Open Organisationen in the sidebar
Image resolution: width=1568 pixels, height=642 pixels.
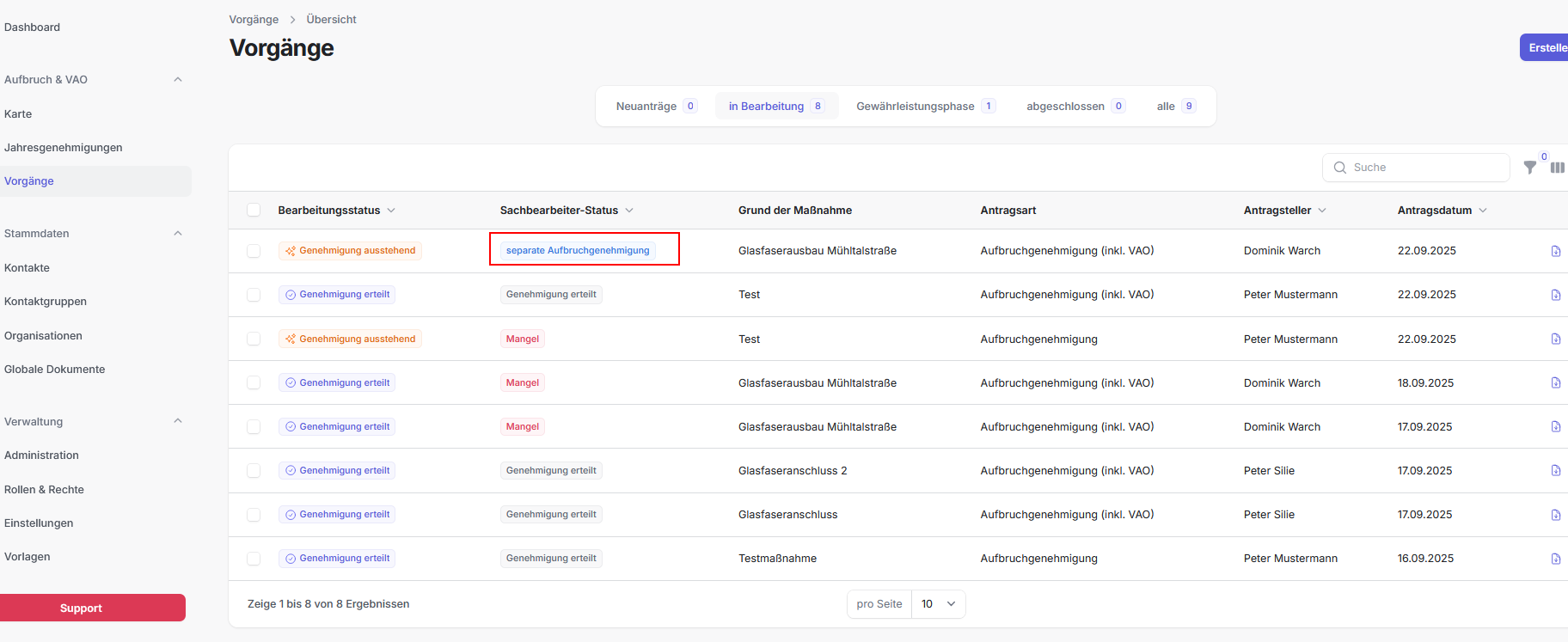tap(43, 335)
